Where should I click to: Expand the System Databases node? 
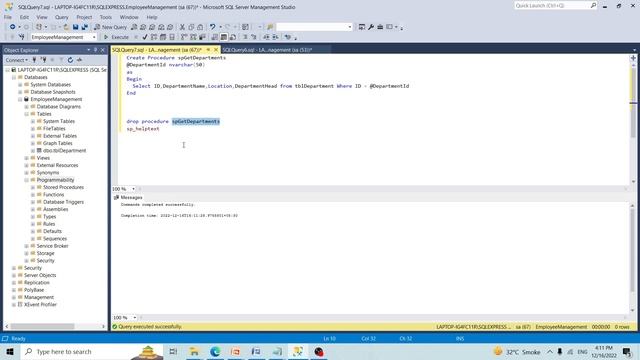click(x=20, y=84)
